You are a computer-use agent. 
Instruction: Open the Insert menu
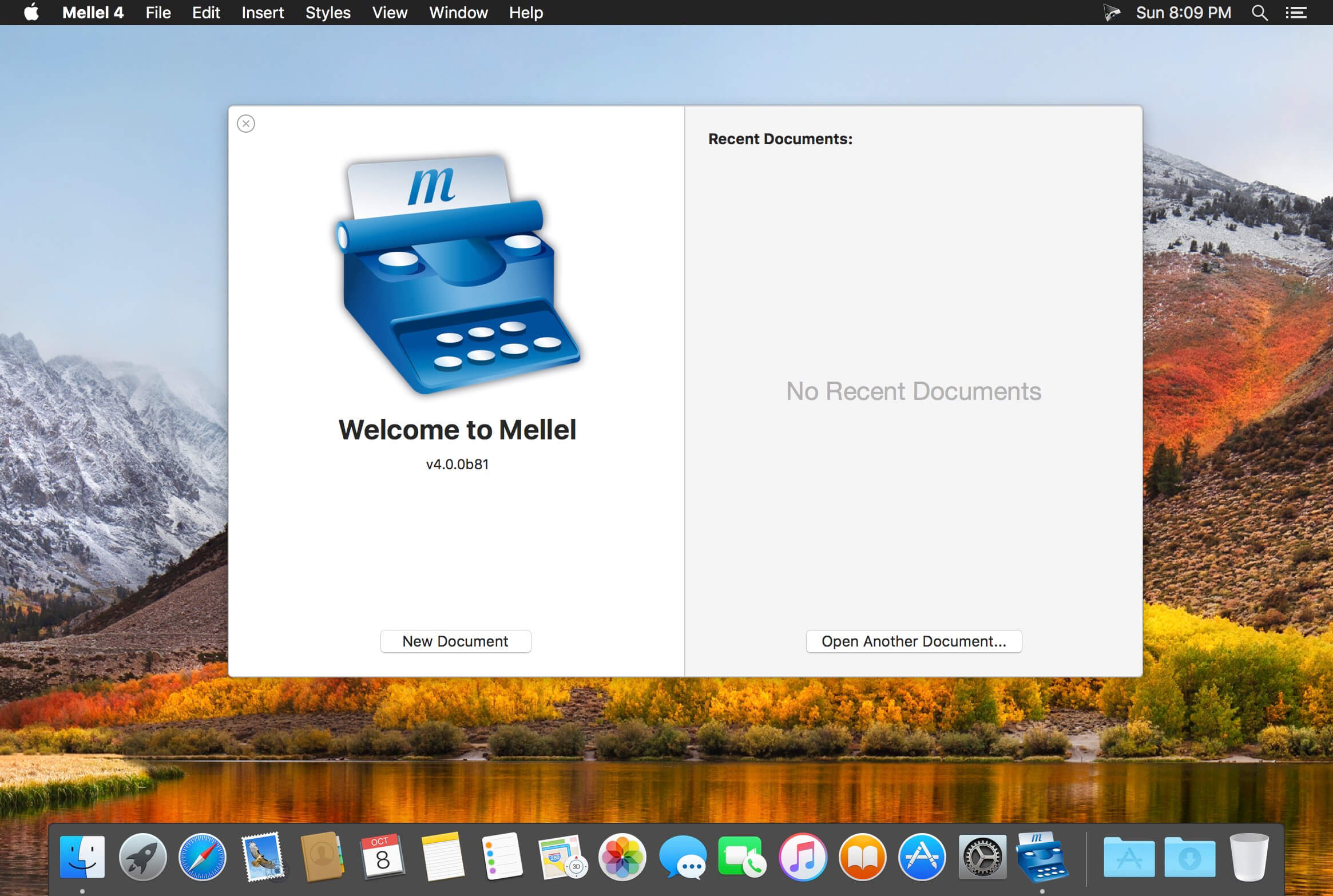[x=262, y=13]
